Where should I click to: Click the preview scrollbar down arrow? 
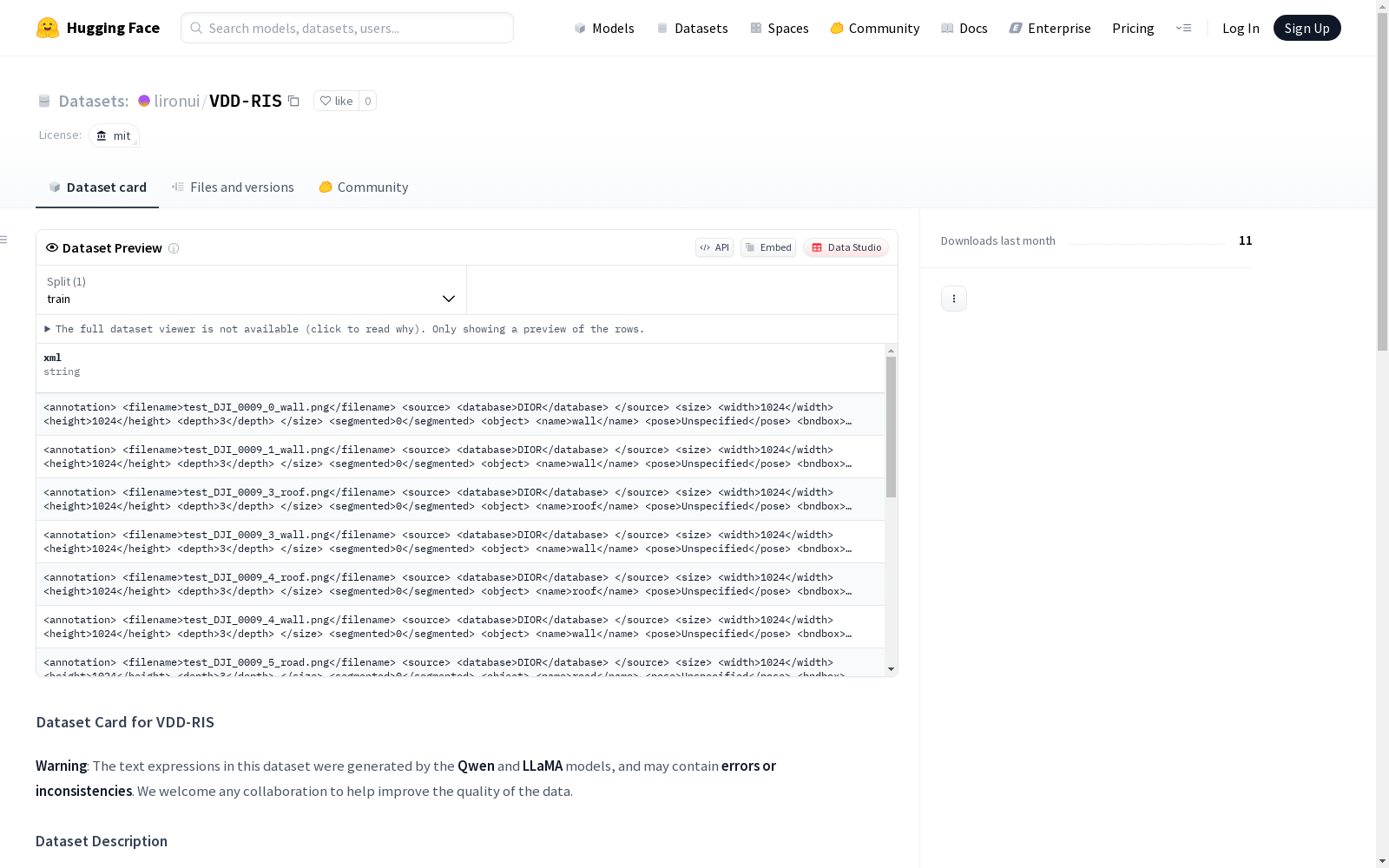click(891, 669)
